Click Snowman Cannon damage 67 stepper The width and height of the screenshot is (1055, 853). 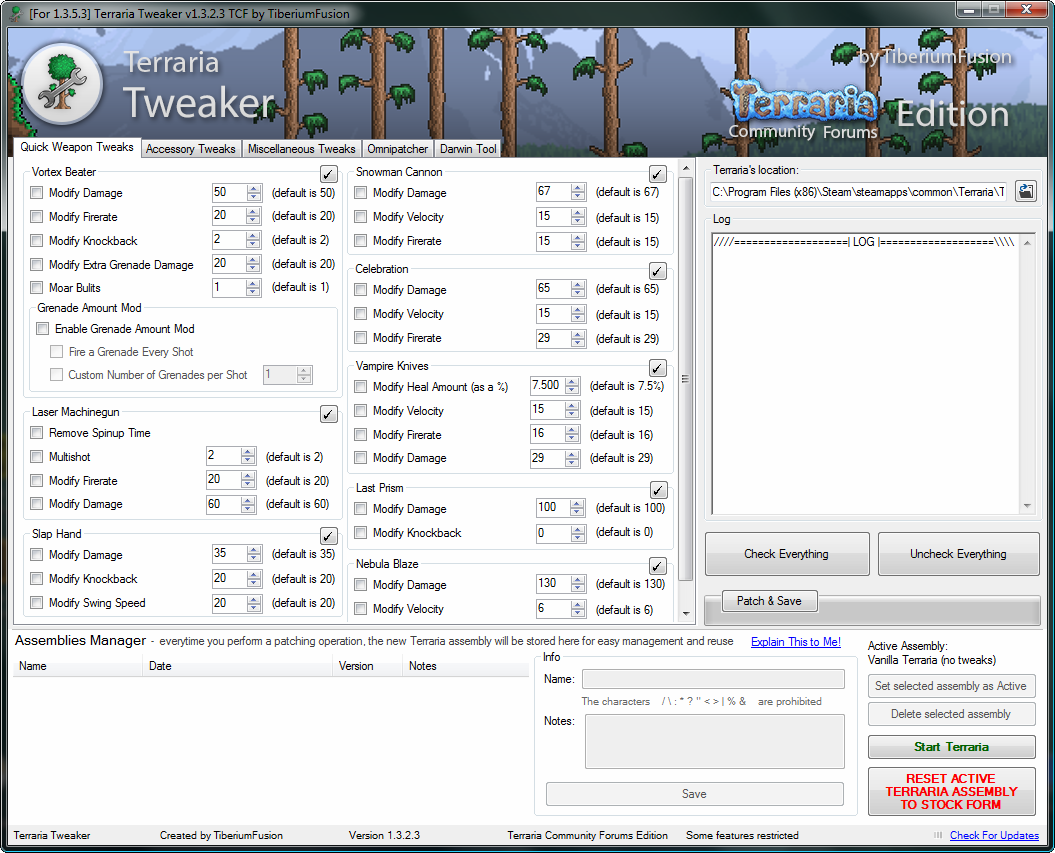[578, 192]
